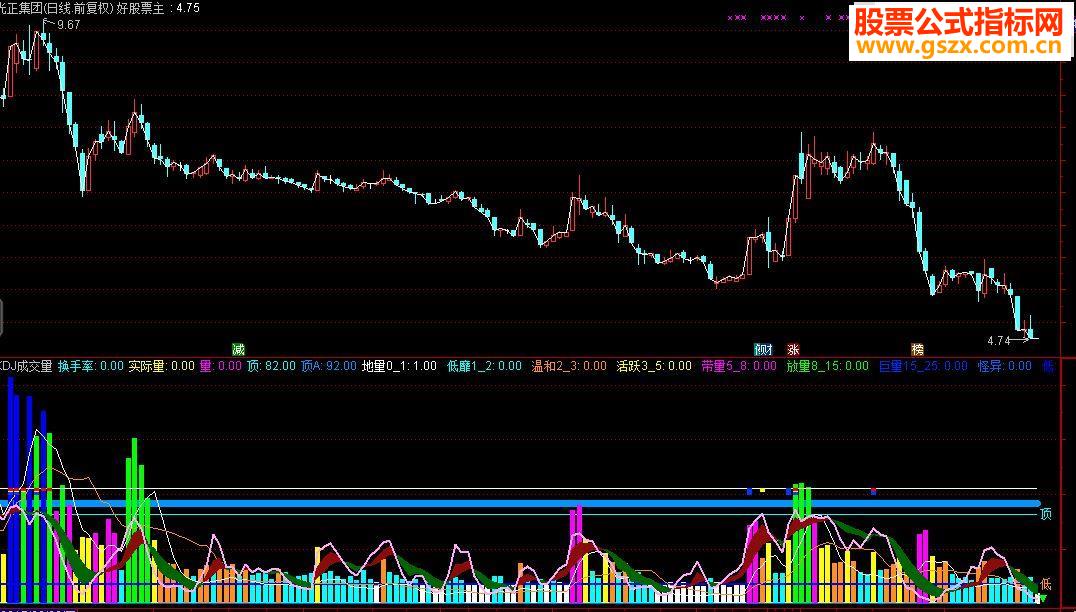Viewport: 1076px width, 612px height.
Task: Click the 换手率: 0.00 readout
Action: coord(91,366)
